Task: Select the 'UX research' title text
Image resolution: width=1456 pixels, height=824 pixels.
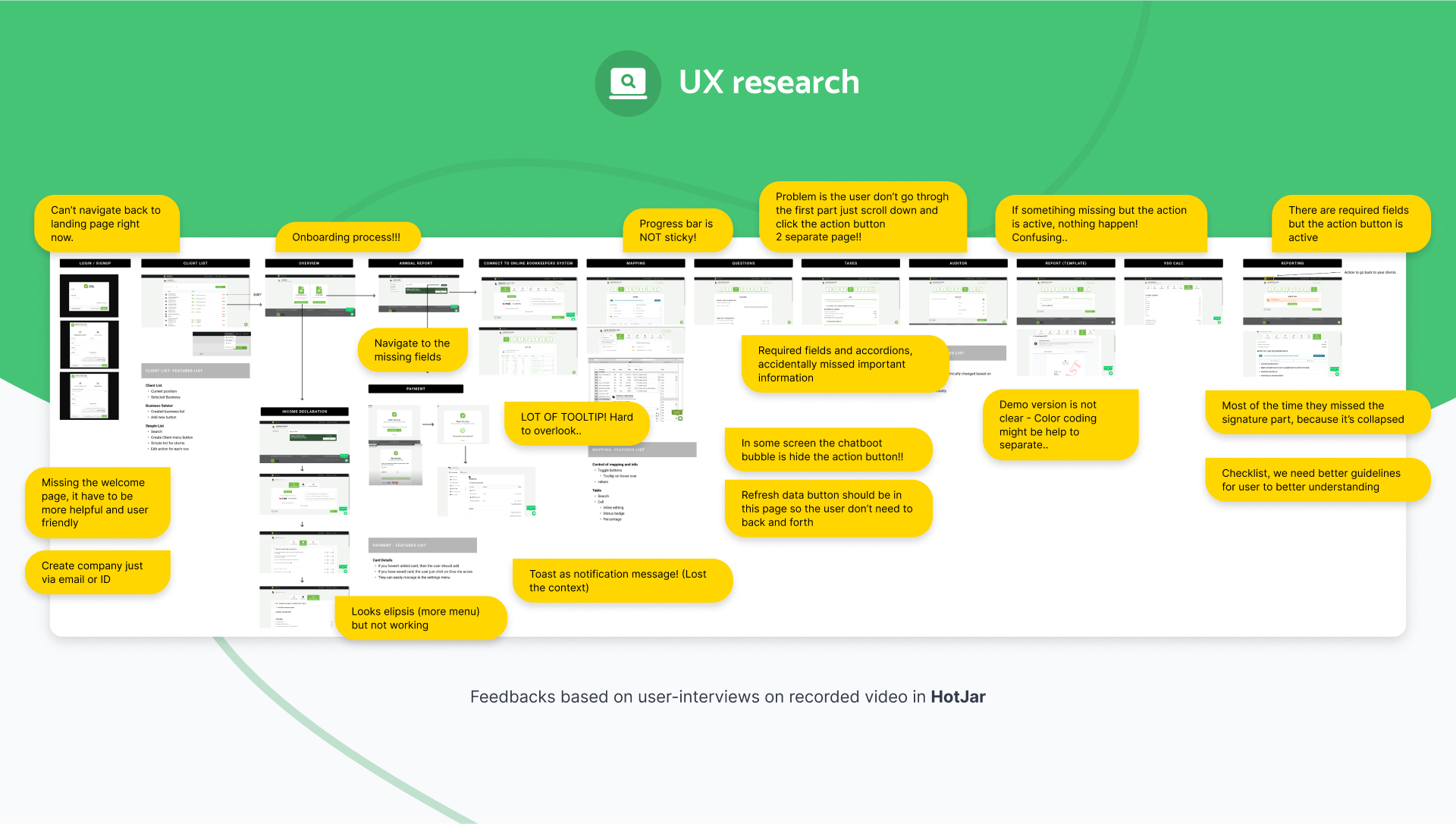Action: (x=769, y=83)
